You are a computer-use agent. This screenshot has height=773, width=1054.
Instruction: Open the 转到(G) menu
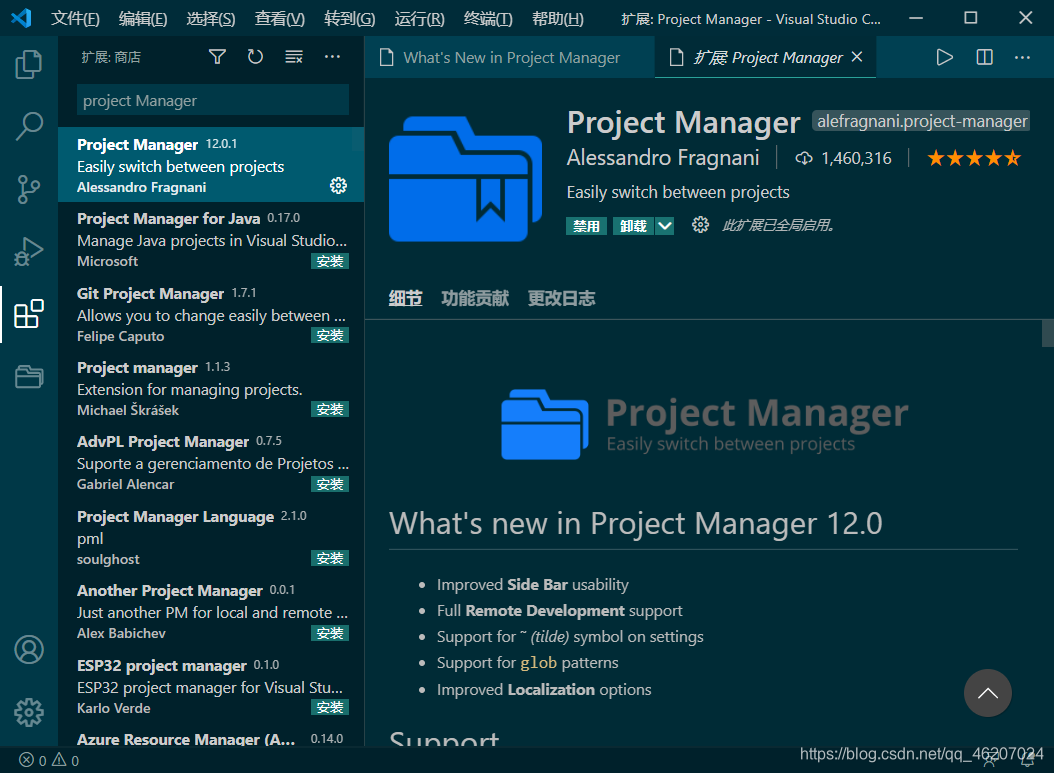click(350, 19)
